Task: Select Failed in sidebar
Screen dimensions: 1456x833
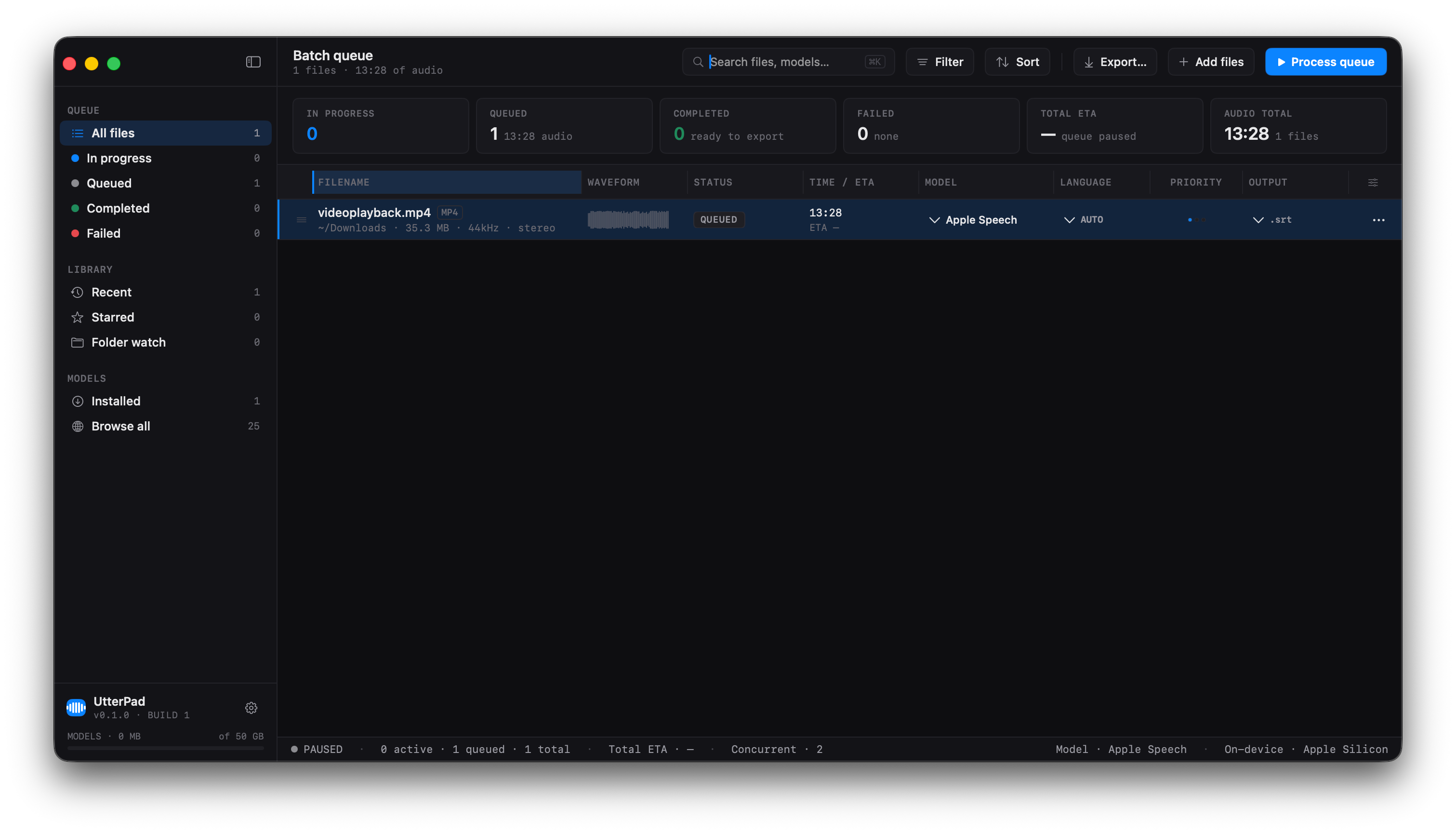Action: 165,233
